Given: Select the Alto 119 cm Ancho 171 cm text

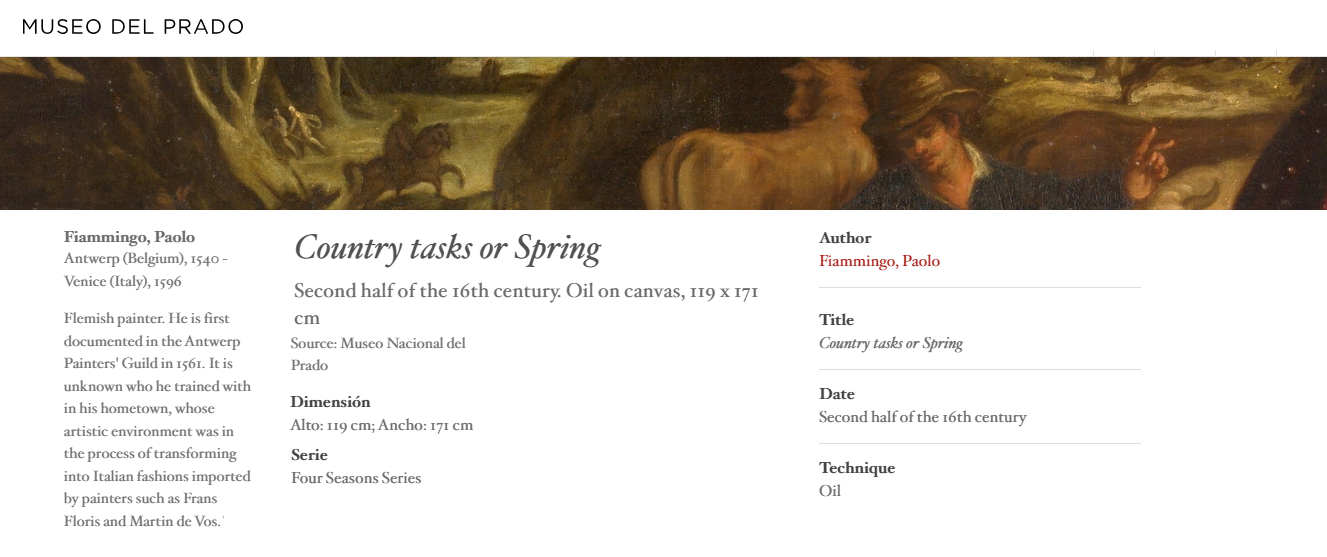Looking at the screenshot, I should 382,425.
